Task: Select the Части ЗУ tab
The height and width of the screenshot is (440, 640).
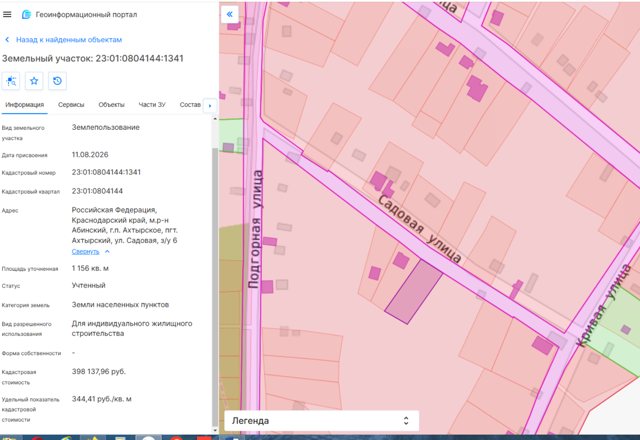Action: pos(152,104)
